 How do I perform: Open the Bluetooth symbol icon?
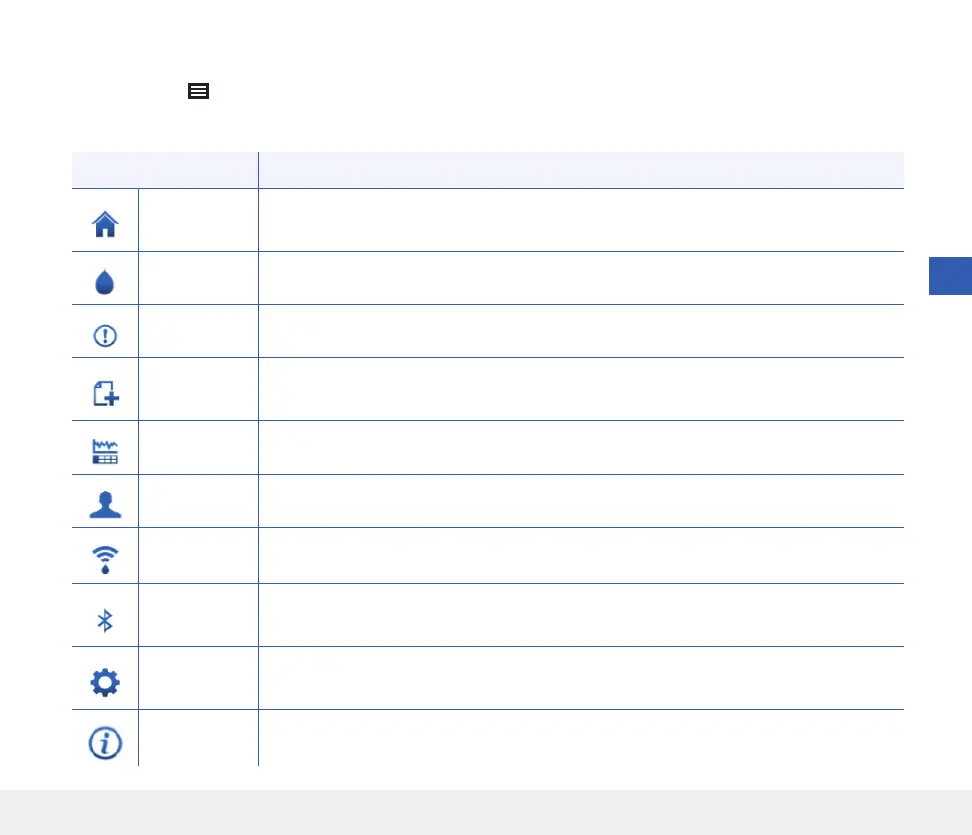105,621
